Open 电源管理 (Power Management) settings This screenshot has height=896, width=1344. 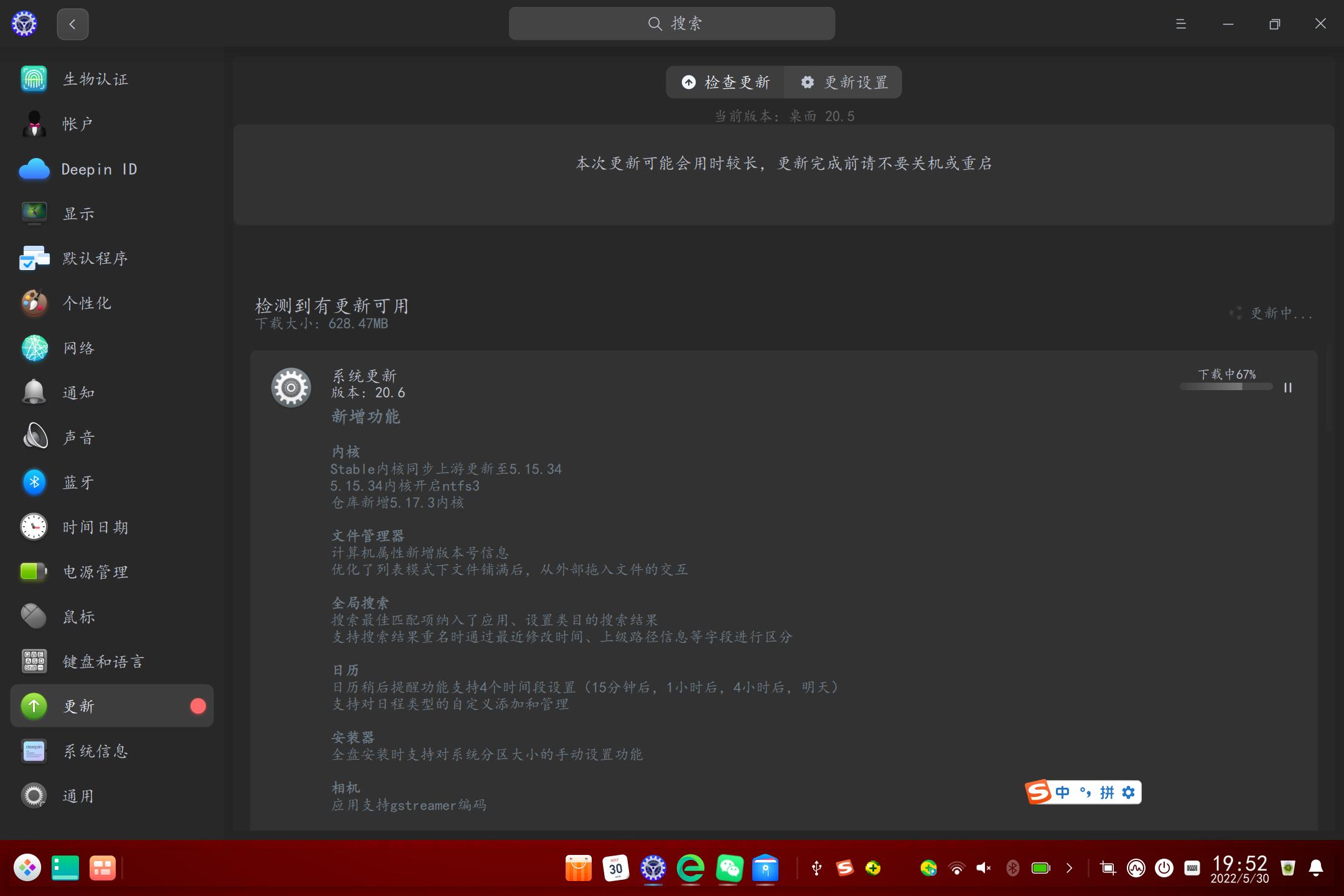(x=95, y=572)
